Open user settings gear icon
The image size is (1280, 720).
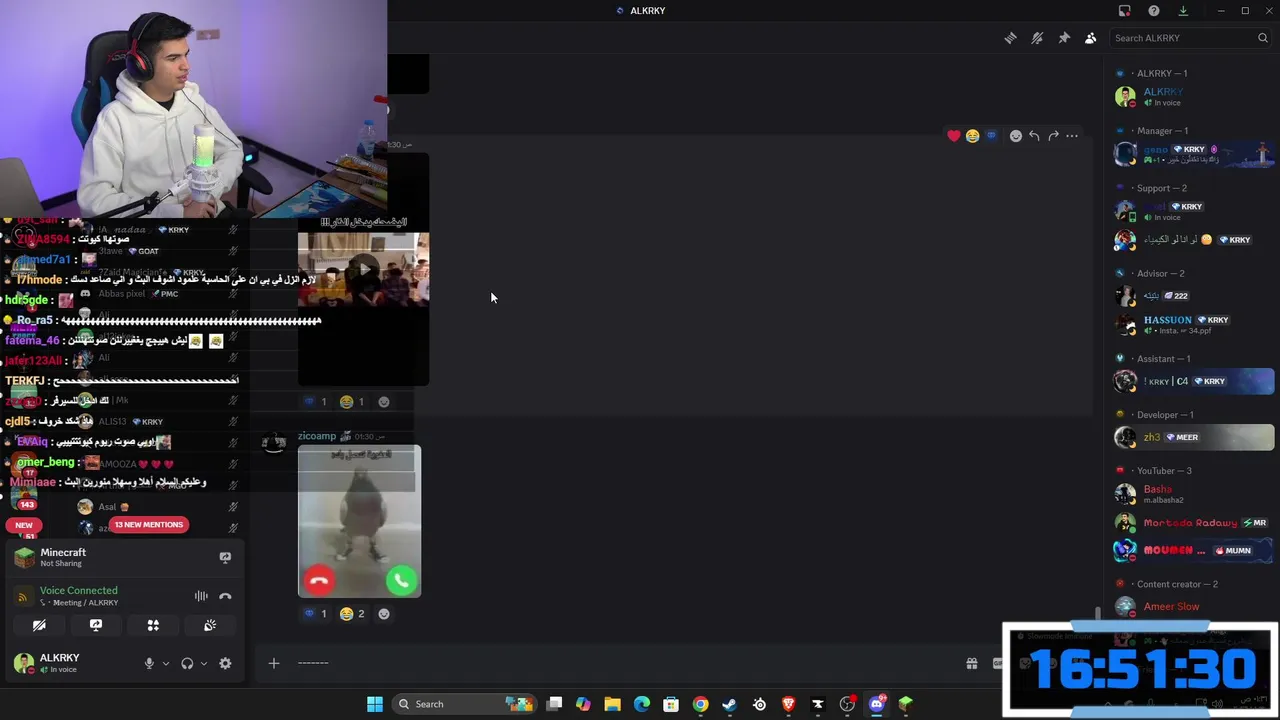225,663
